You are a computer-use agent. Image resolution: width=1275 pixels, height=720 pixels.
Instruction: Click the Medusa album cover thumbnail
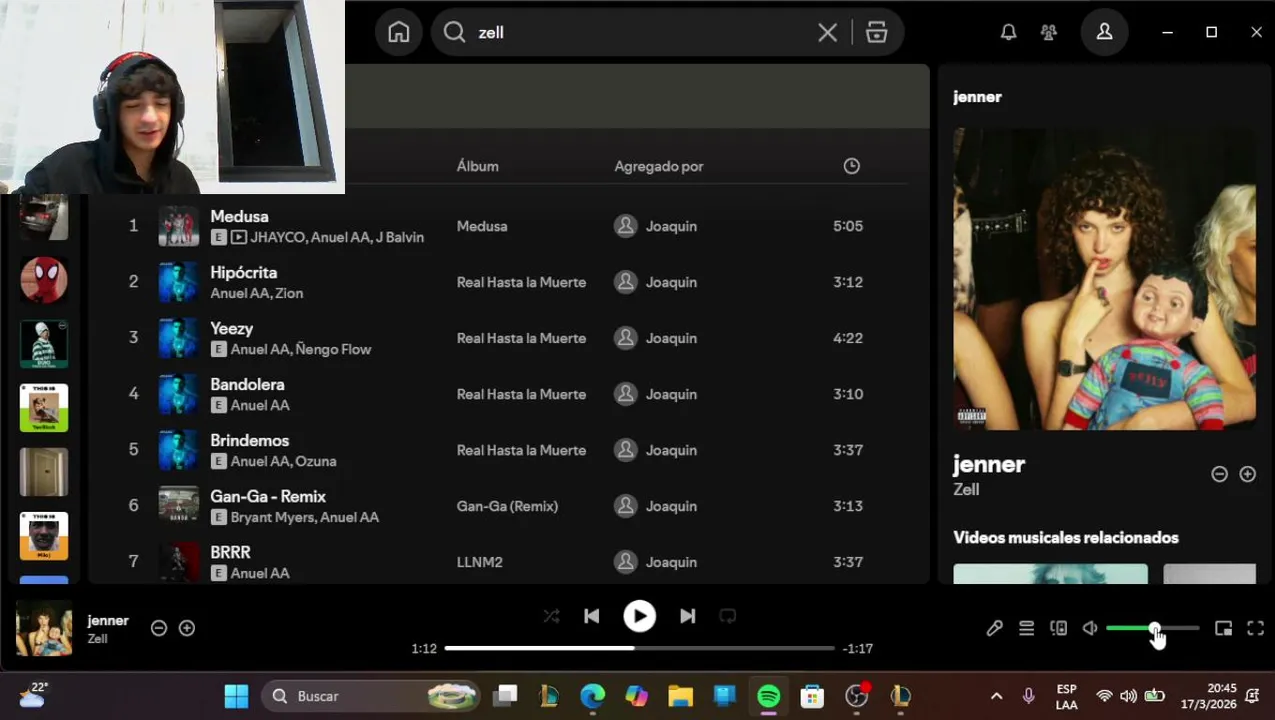(x=178, y=226)
